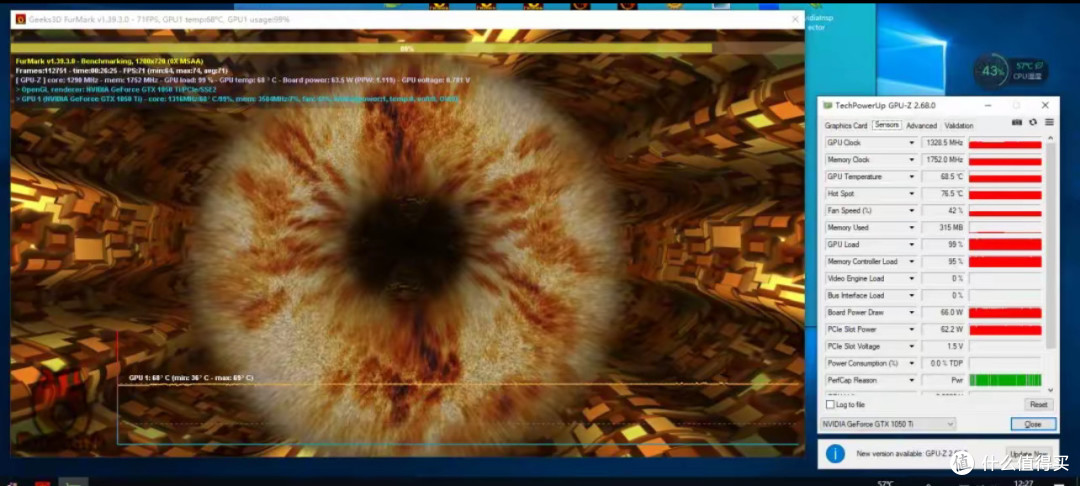
Task: Click the GPU-Z screenshot camera icon
Action: pyautogui.click(x=1017, y=123)
